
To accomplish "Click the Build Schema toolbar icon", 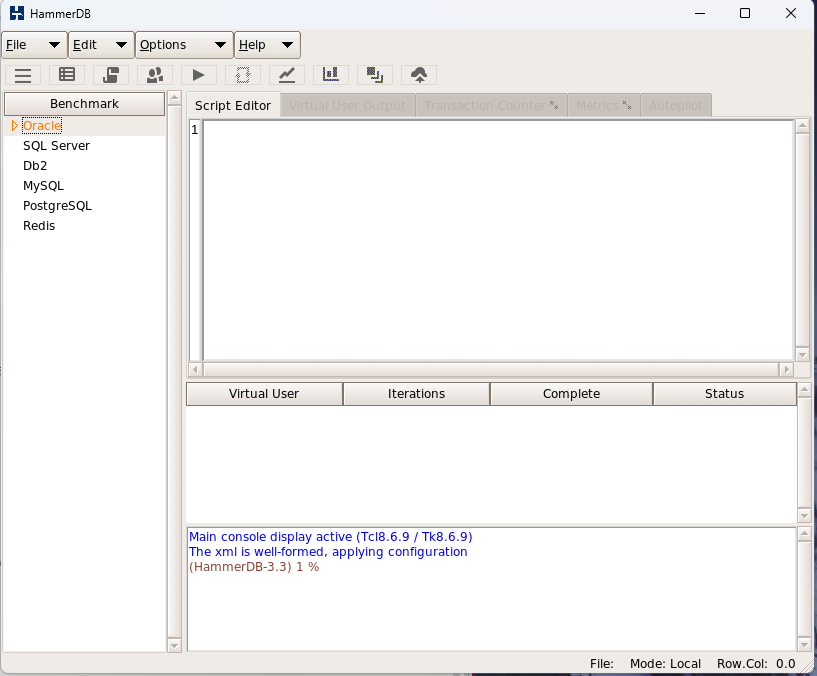I will tap(66, 75).
